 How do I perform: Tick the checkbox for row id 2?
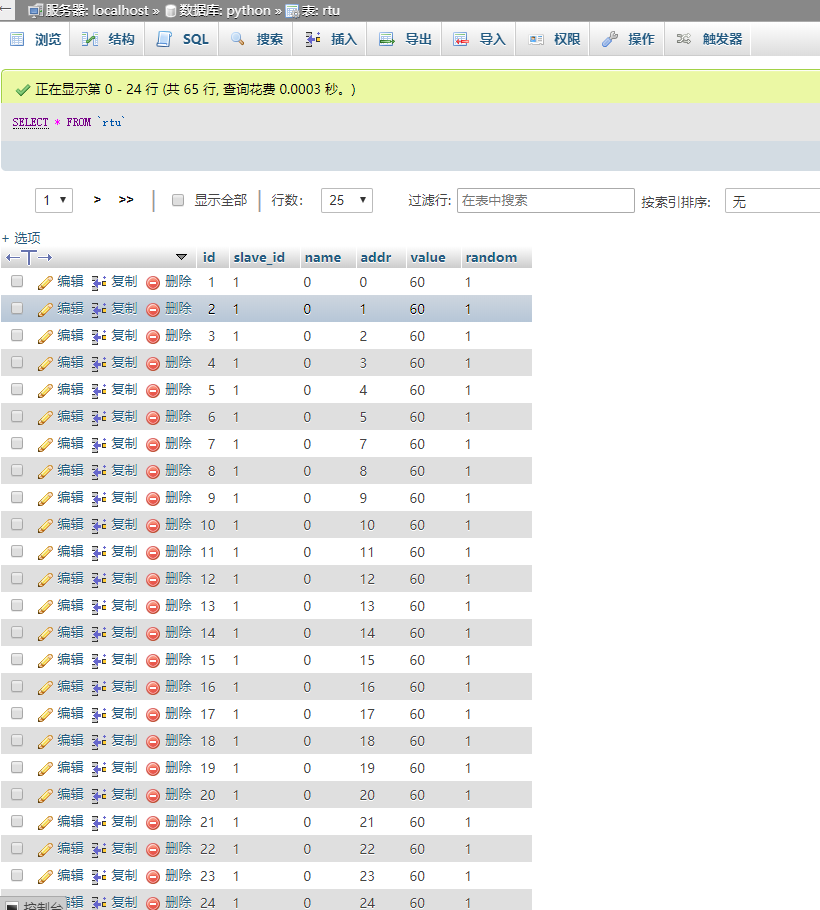coord(17,308)
